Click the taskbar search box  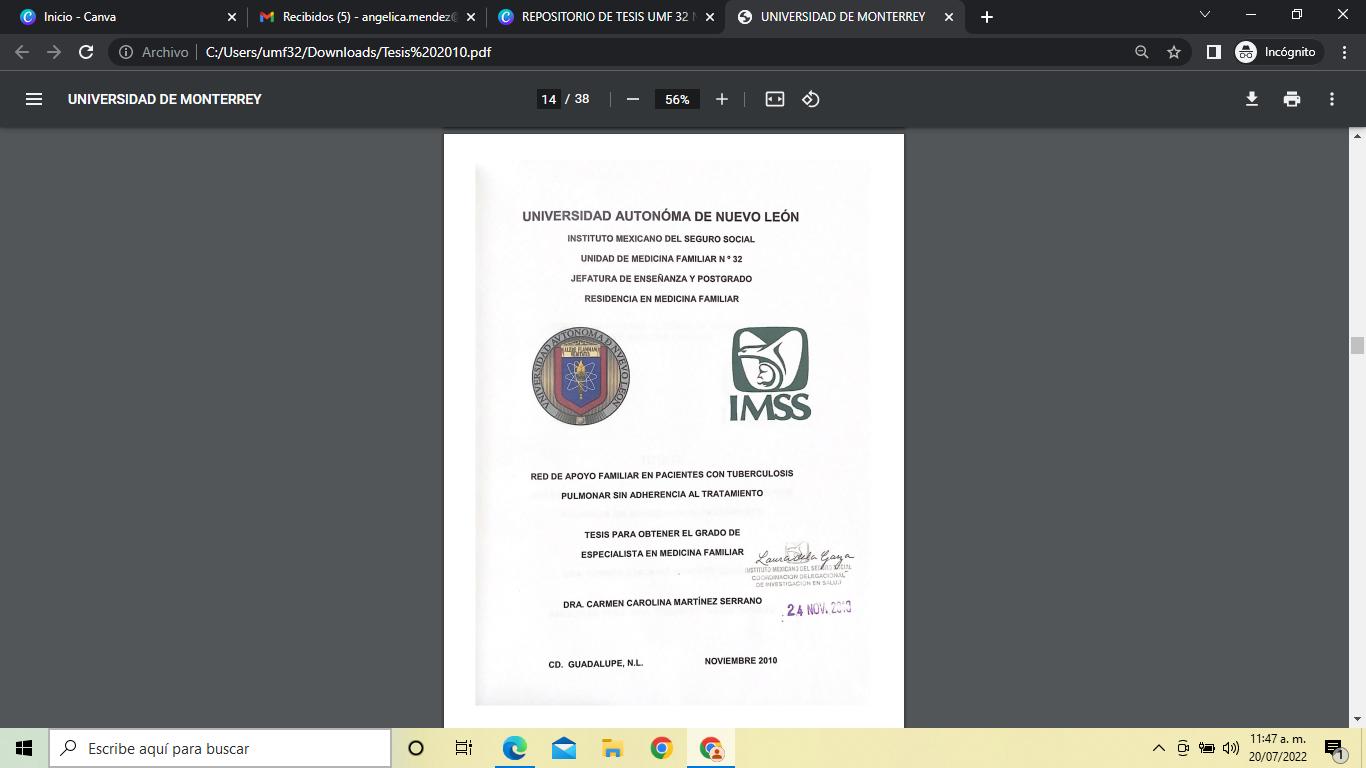(220, 748)
